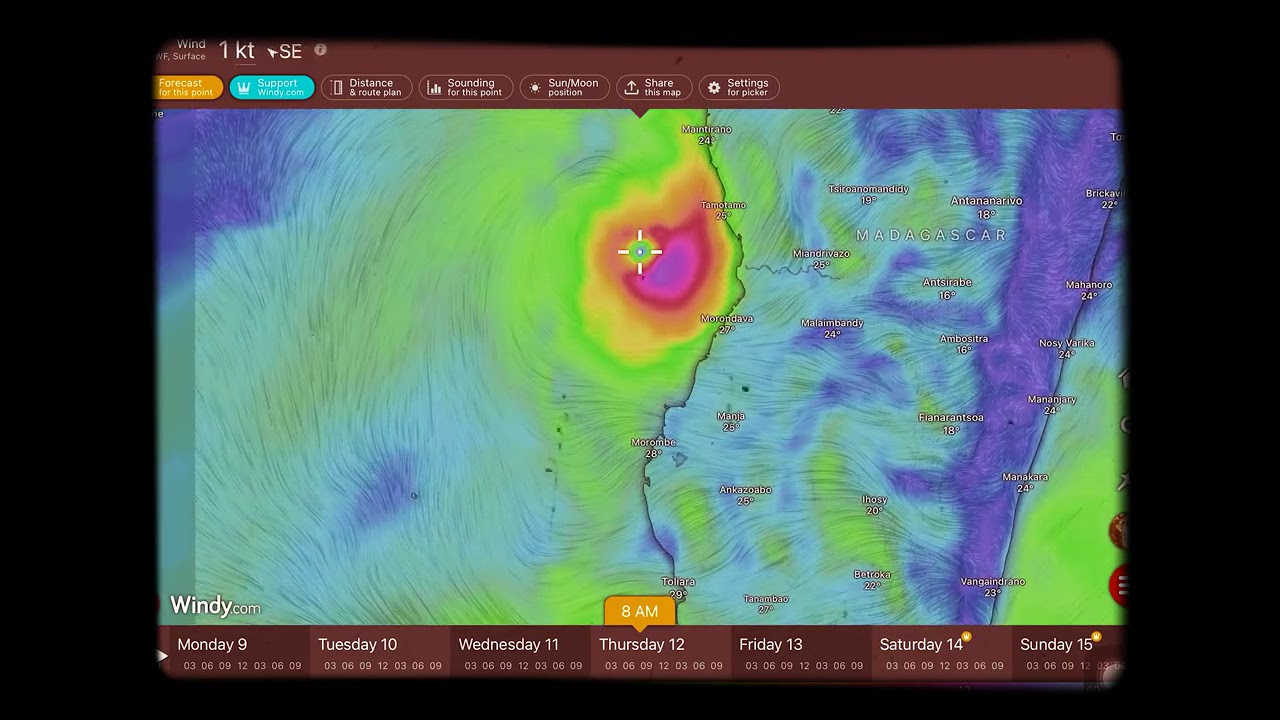This screenshot has height=720, width=1280.
Task: Click Manakara city label on map
Action: click(x=1025, y=478)
